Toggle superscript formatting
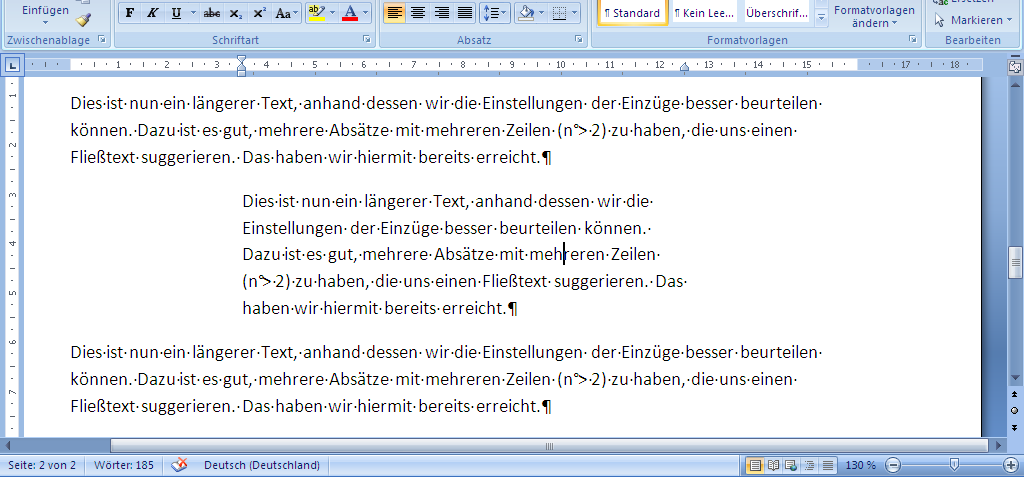Viewport: 1026px width, 477px height. tap(260, 13)
